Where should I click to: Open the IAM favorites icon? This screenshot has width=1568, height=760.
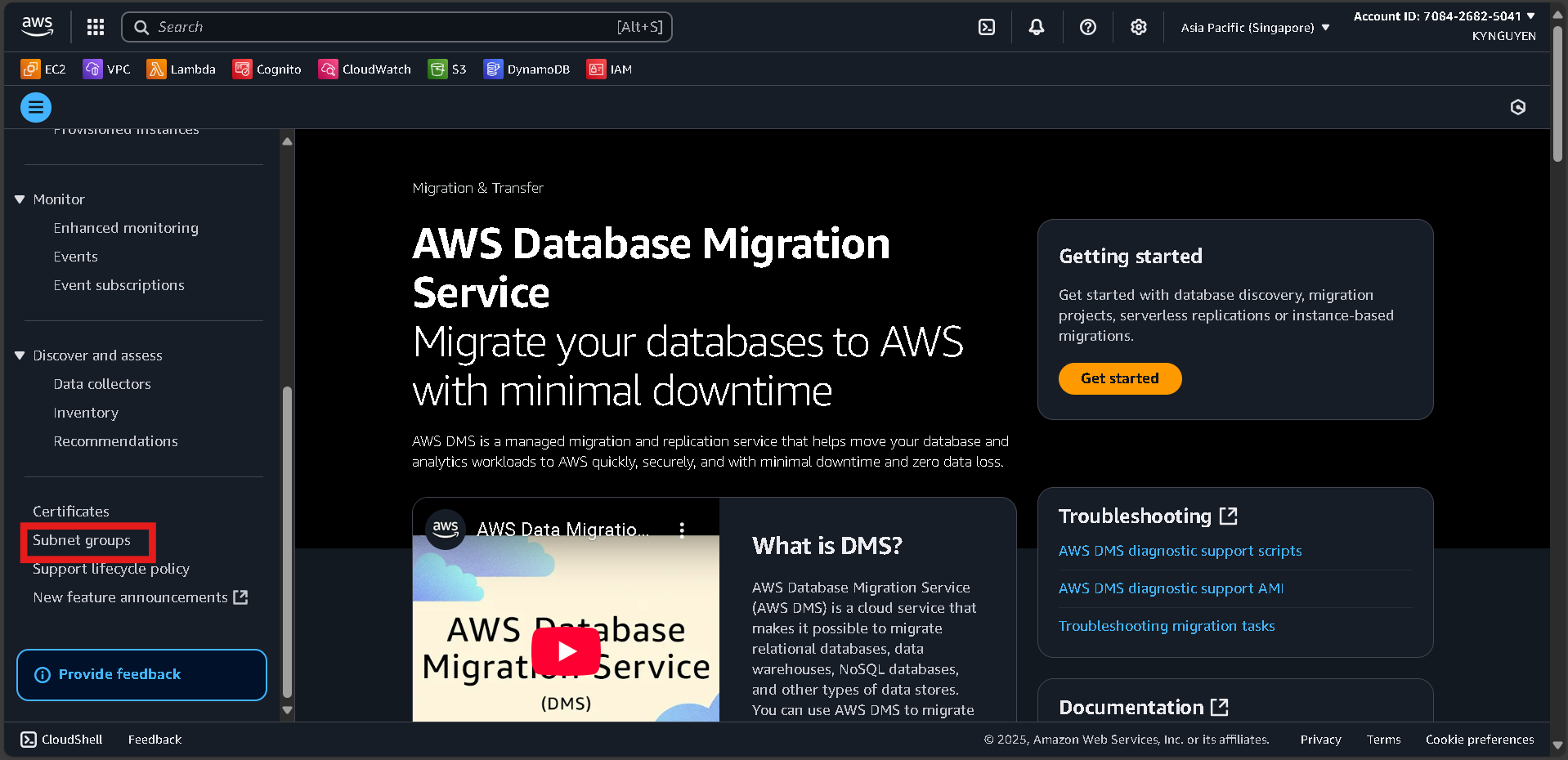(609, 69)
